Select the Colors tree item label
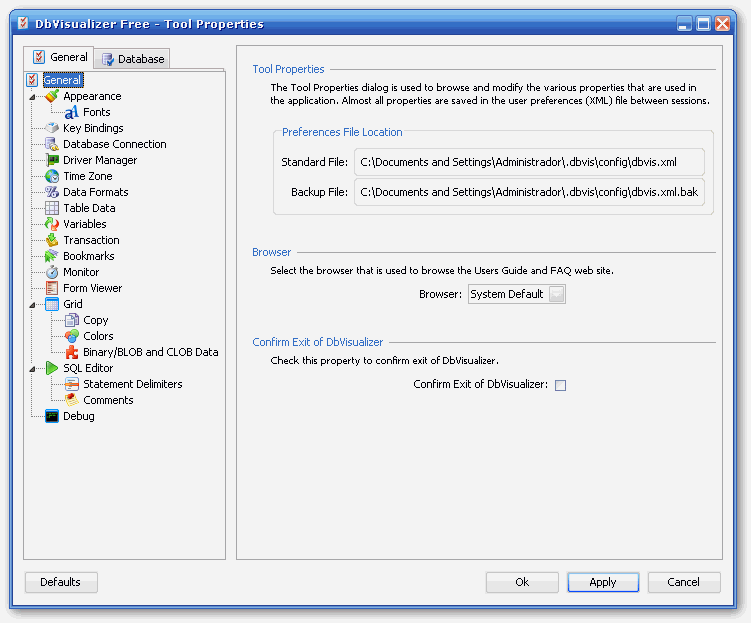The width and height of the screenshot is (751, 623). 99,336
